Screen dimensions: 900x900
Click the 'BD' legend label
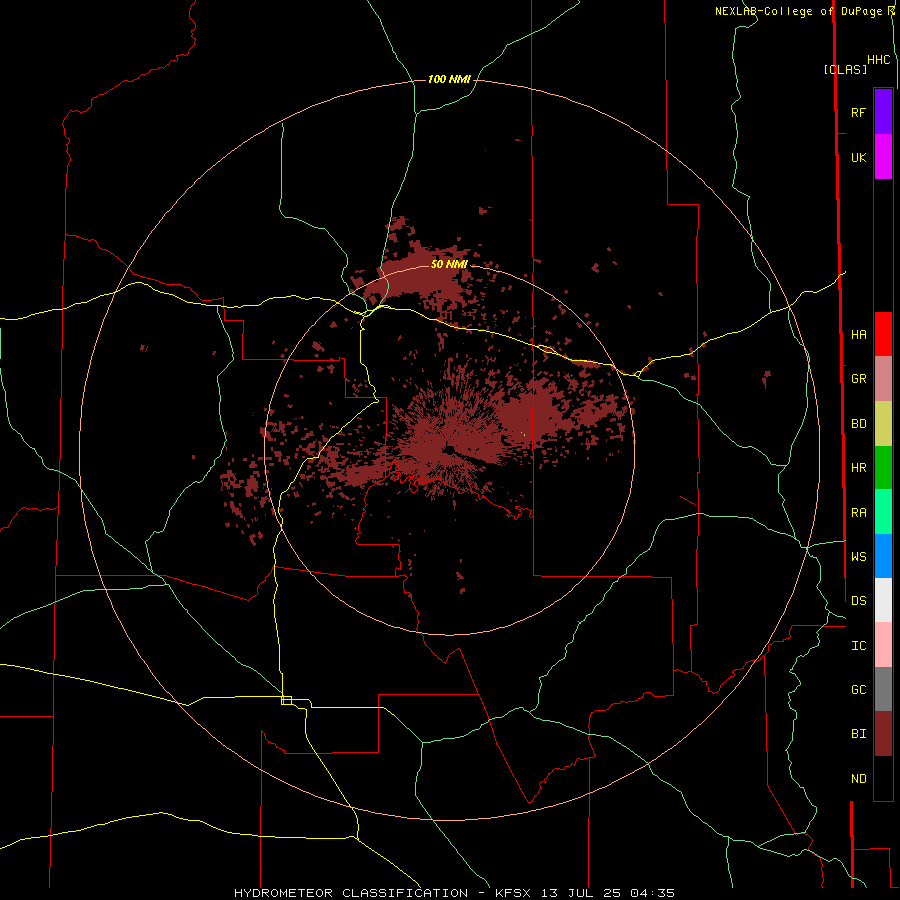858,424
